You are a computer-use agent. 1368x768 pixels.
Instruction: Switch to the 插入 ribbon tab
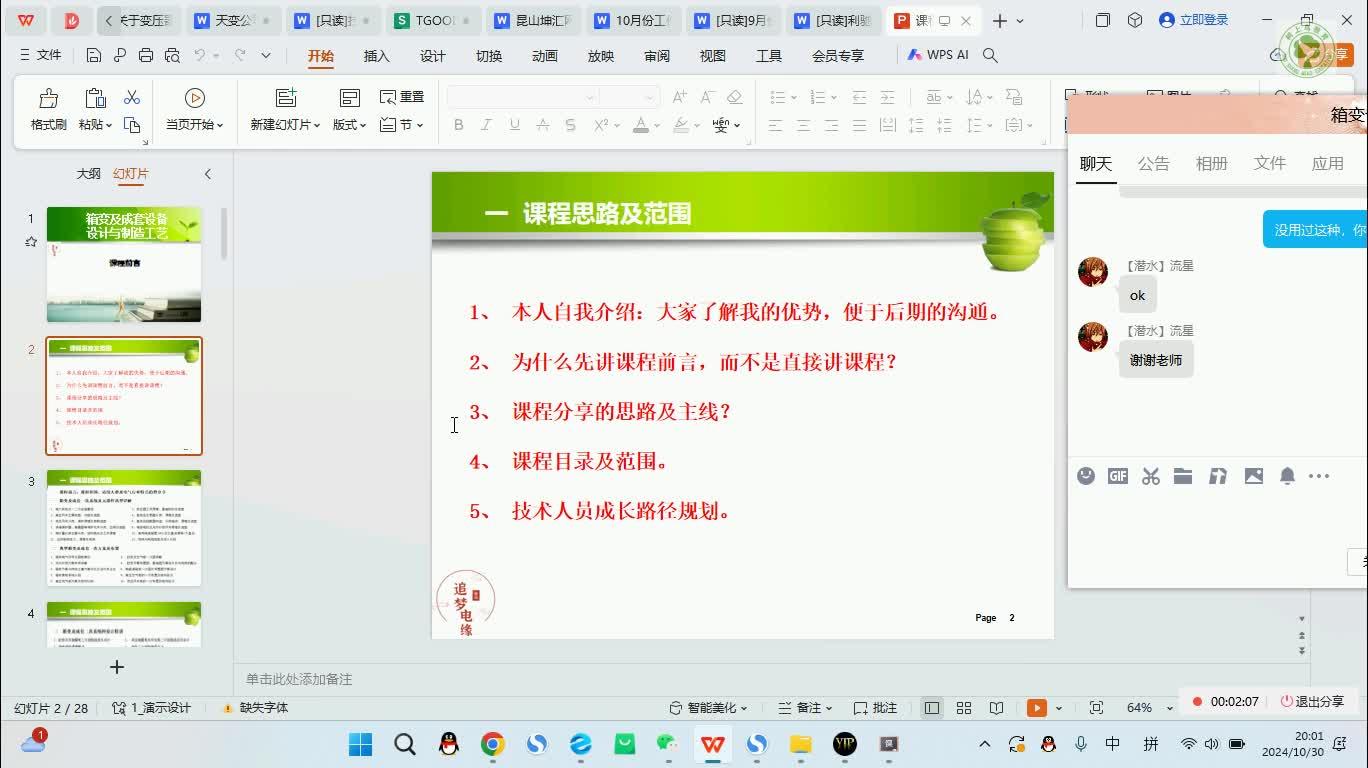(x=376, y=57)
